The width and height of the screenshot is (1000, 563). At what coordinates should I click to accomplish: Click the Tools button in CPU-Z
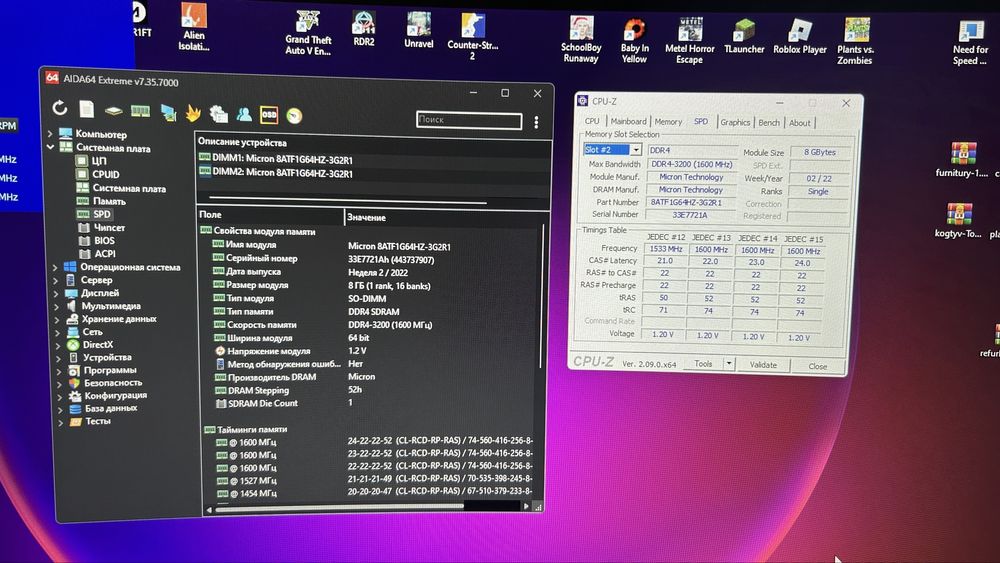(703, 363)
